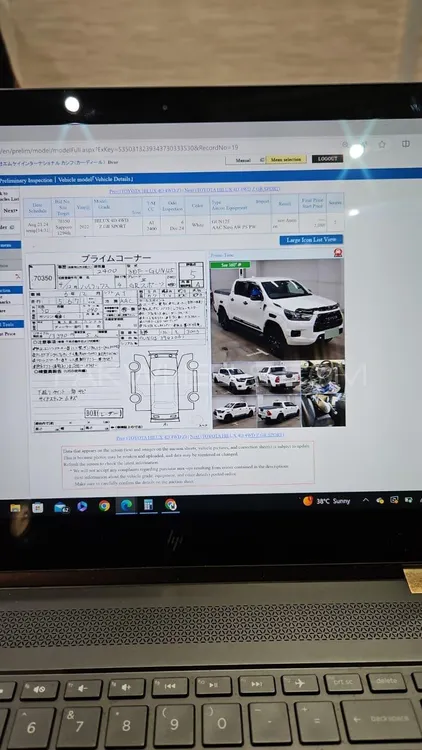Viewport: 422px width, 750px height.
Task: Launch Google Chrome from the taskbar
Action: pos(104,506)
